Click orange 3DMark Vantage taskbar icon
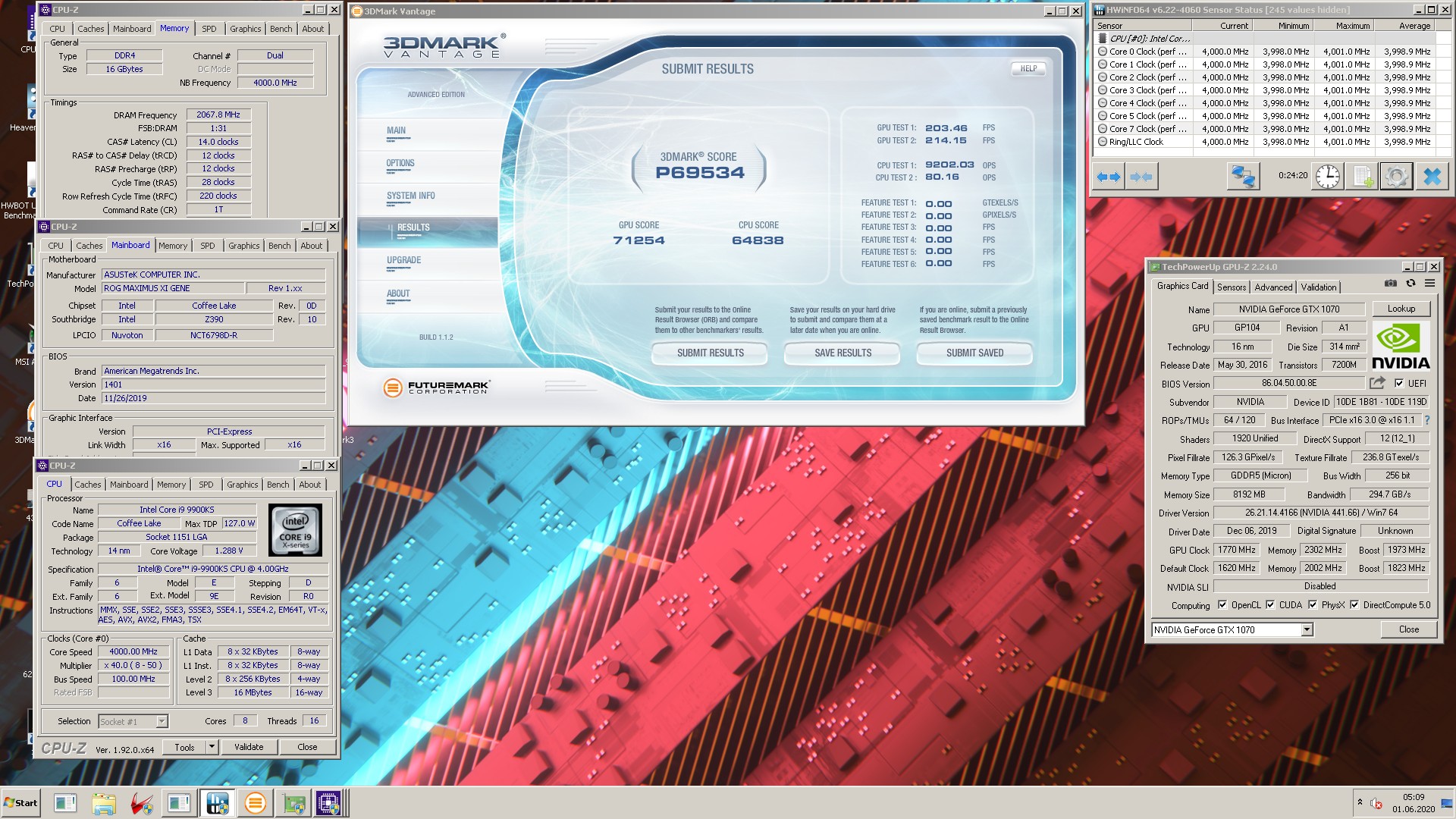 coord(256,803)
